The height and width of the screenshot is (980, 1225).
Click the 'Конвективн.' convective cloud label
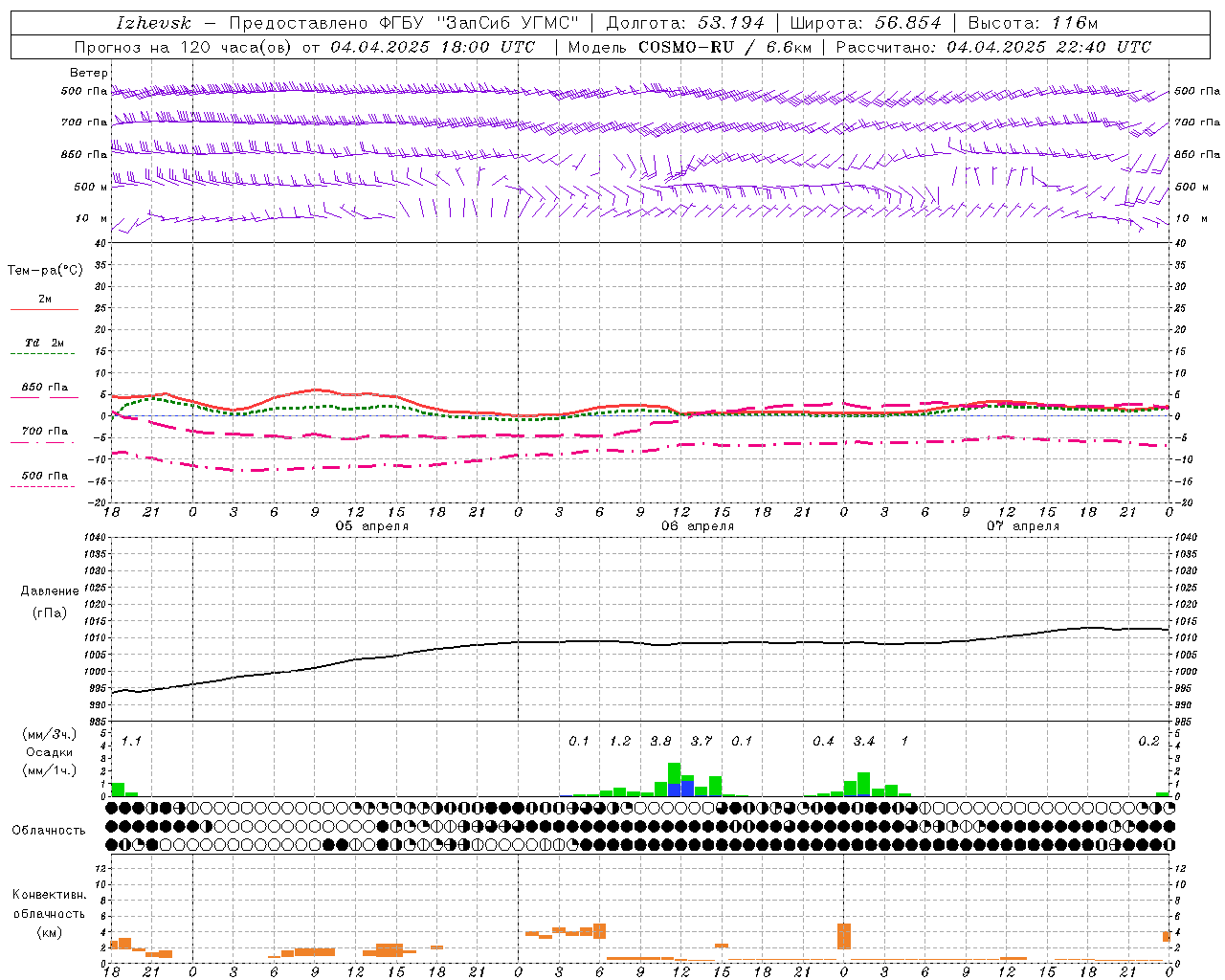tap(49, 895)
